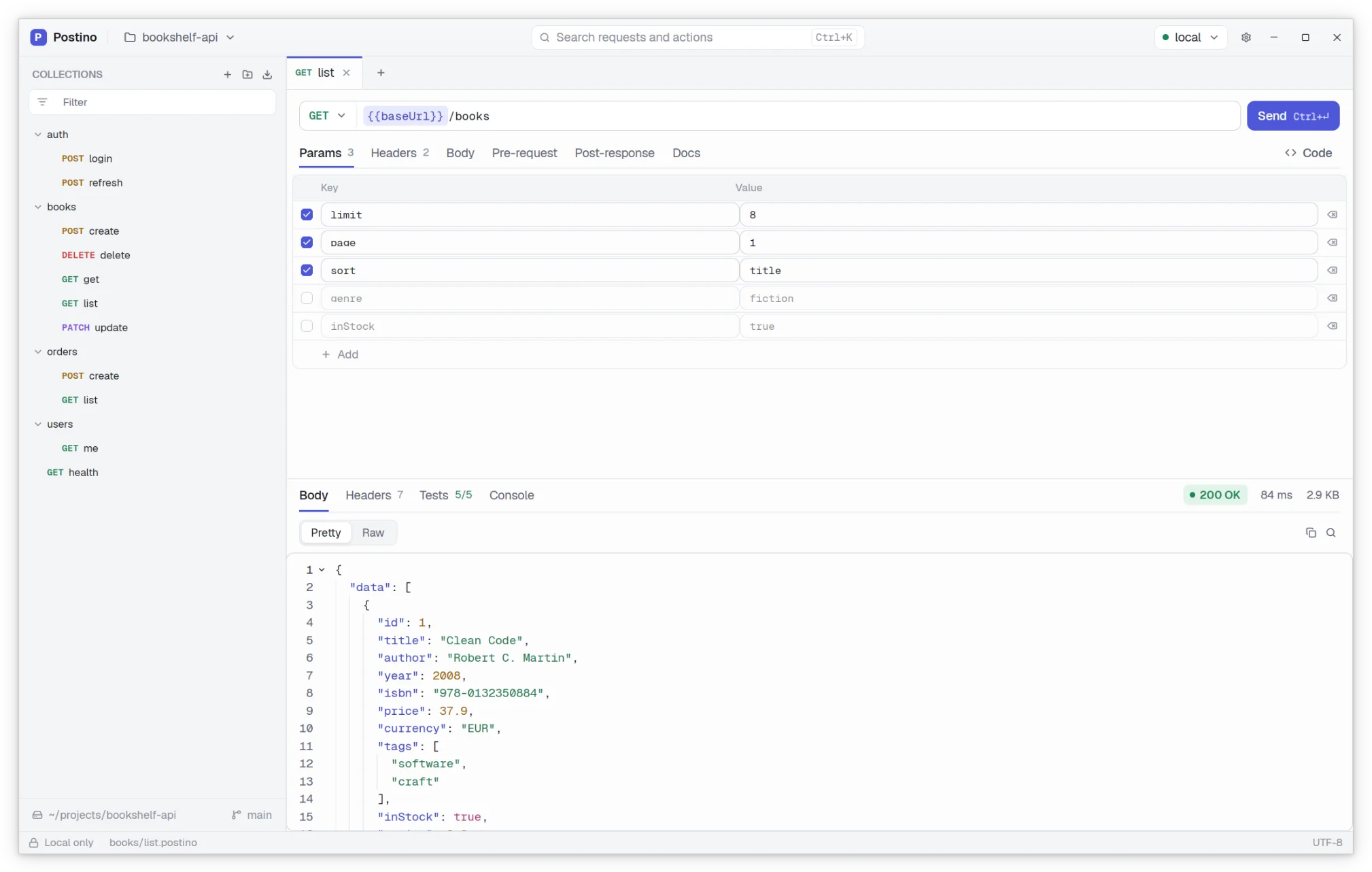Enable the genre parameter checkbox
The width and height of the screenshot is (1372, 872).
(x=307, y=299)
